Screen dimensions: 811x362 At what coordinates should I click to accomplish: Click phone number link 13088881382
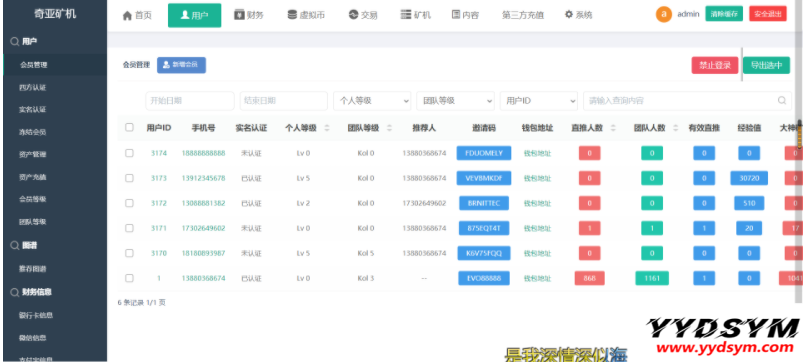point(203,203)
